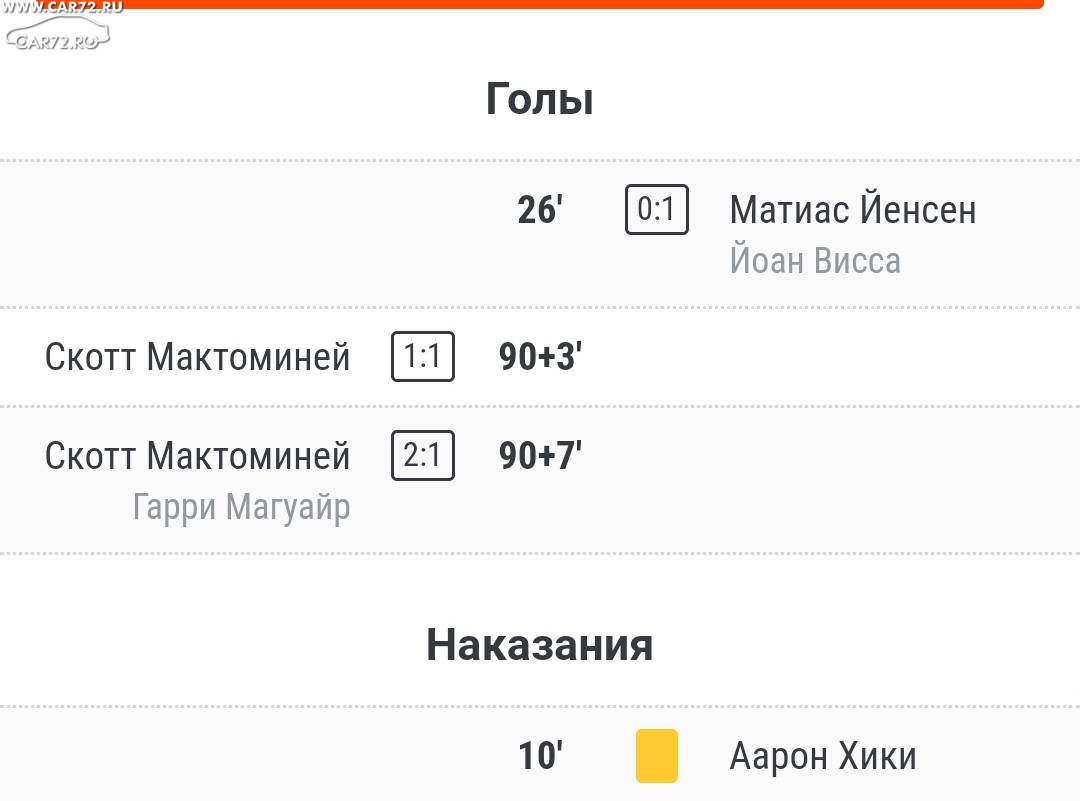Open player Аарон Хики

tap(823, 756)
